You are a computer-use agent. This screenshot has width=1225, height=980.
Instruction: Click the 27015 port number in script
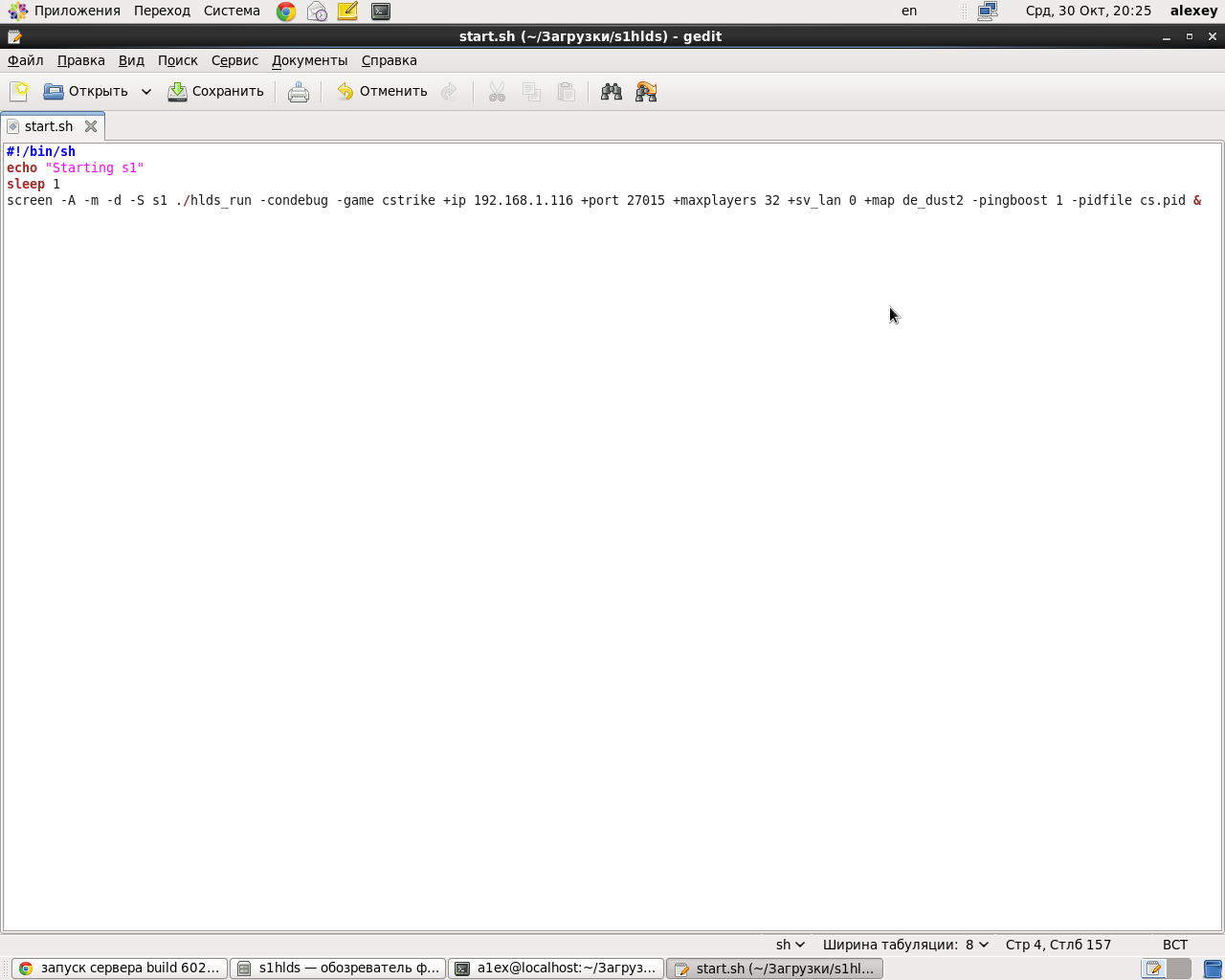(646, 200)
